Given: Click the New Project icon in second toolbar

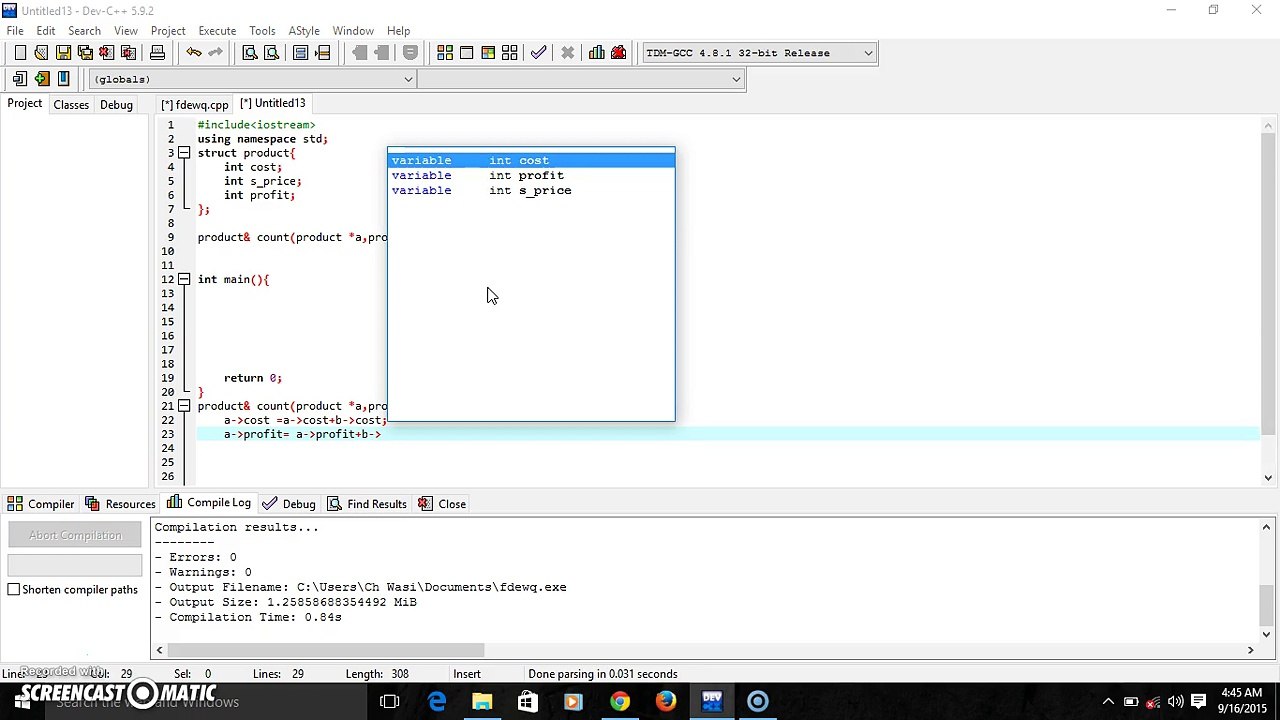Looking at the screenshot, I should (20, 79).
